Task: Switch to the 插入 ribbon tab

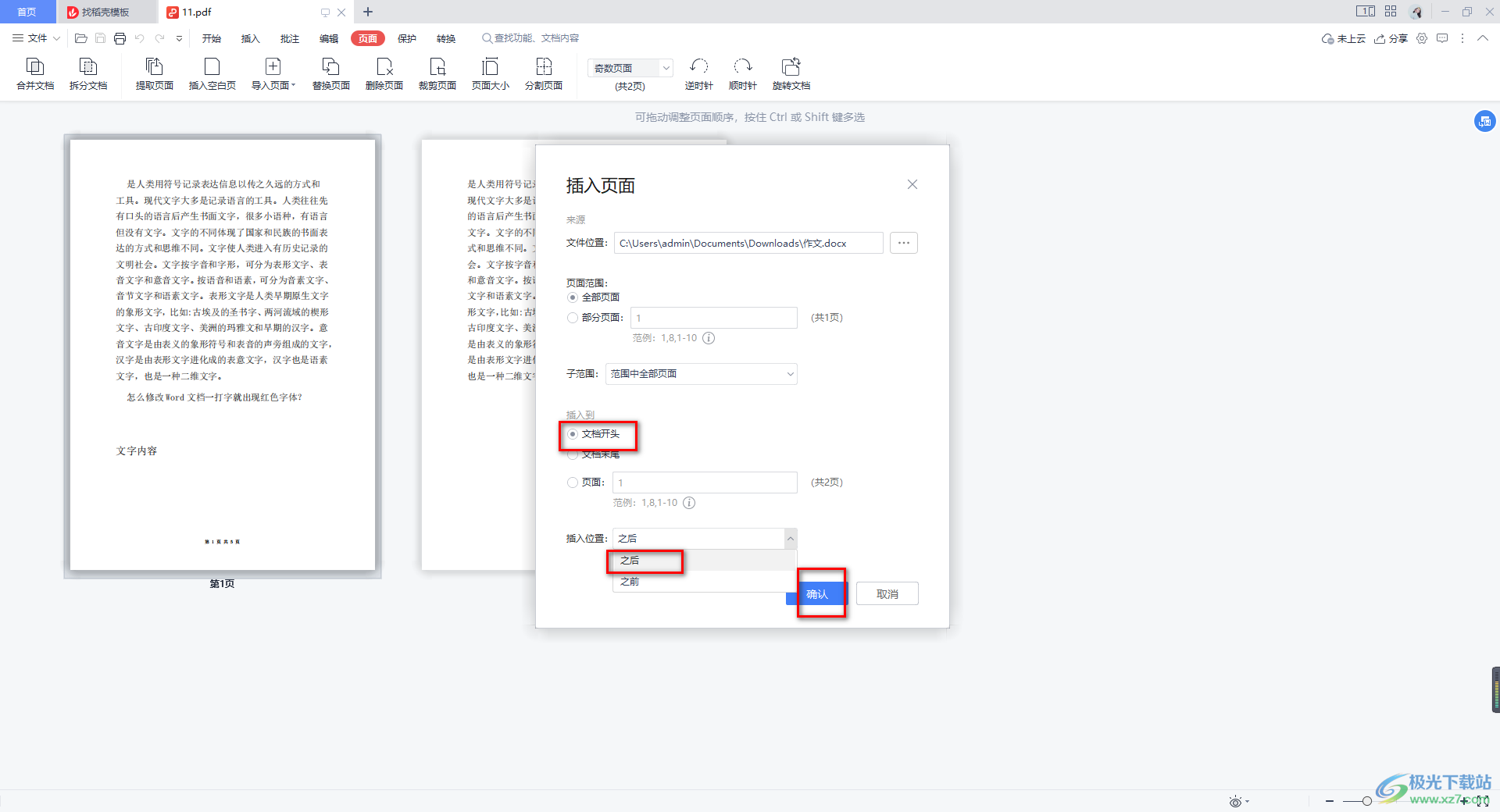Action: 251,38
